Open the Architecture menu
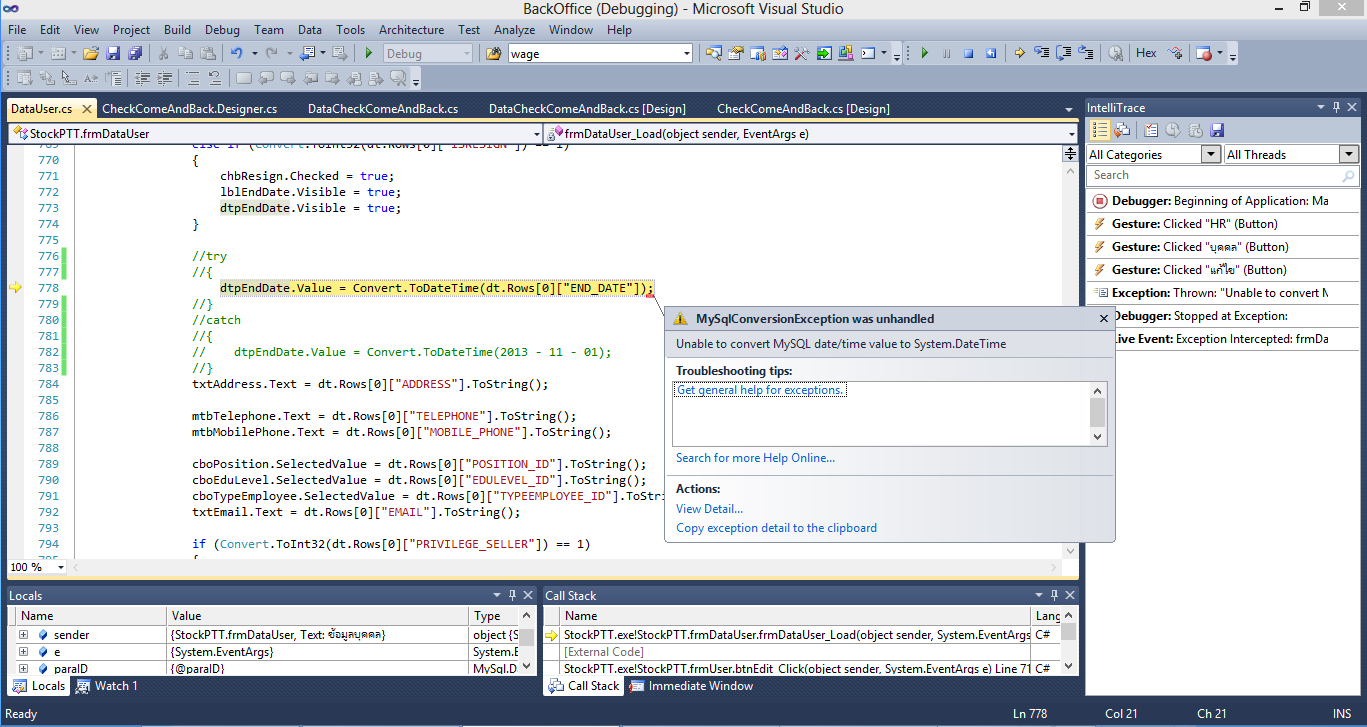Viewport: 1367px width, 727px height. point(411,30)
